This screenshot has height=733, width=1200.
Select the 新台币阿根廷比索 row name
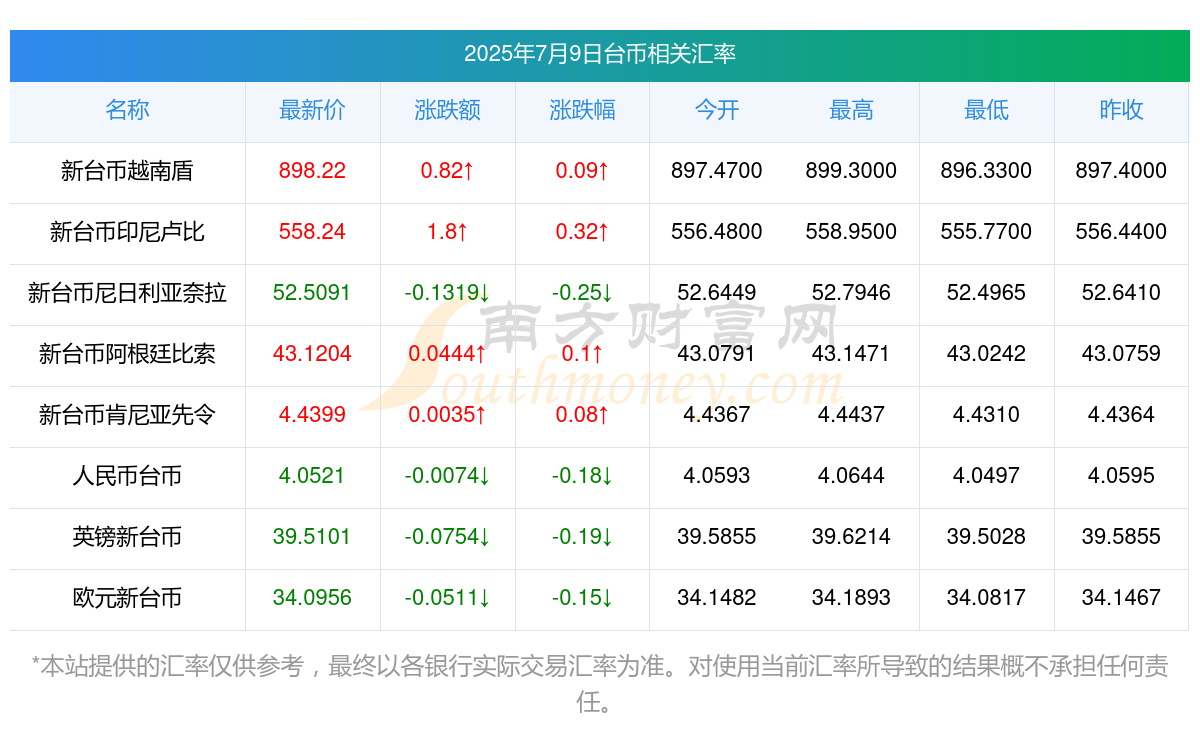click(127, 354)
